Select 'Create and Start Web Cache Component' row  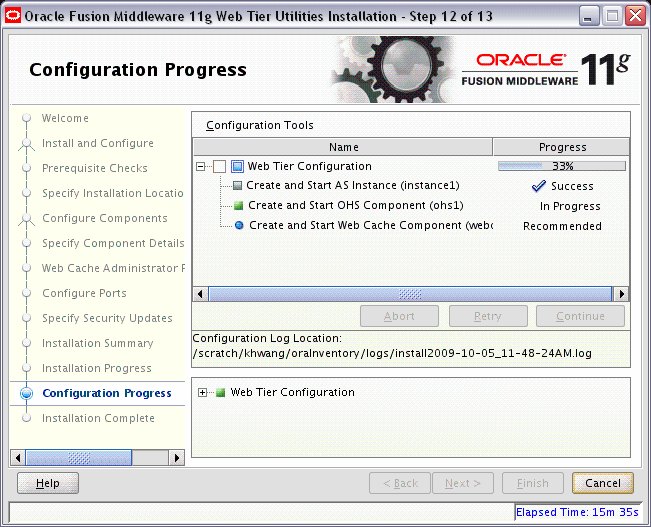[371, 225]
